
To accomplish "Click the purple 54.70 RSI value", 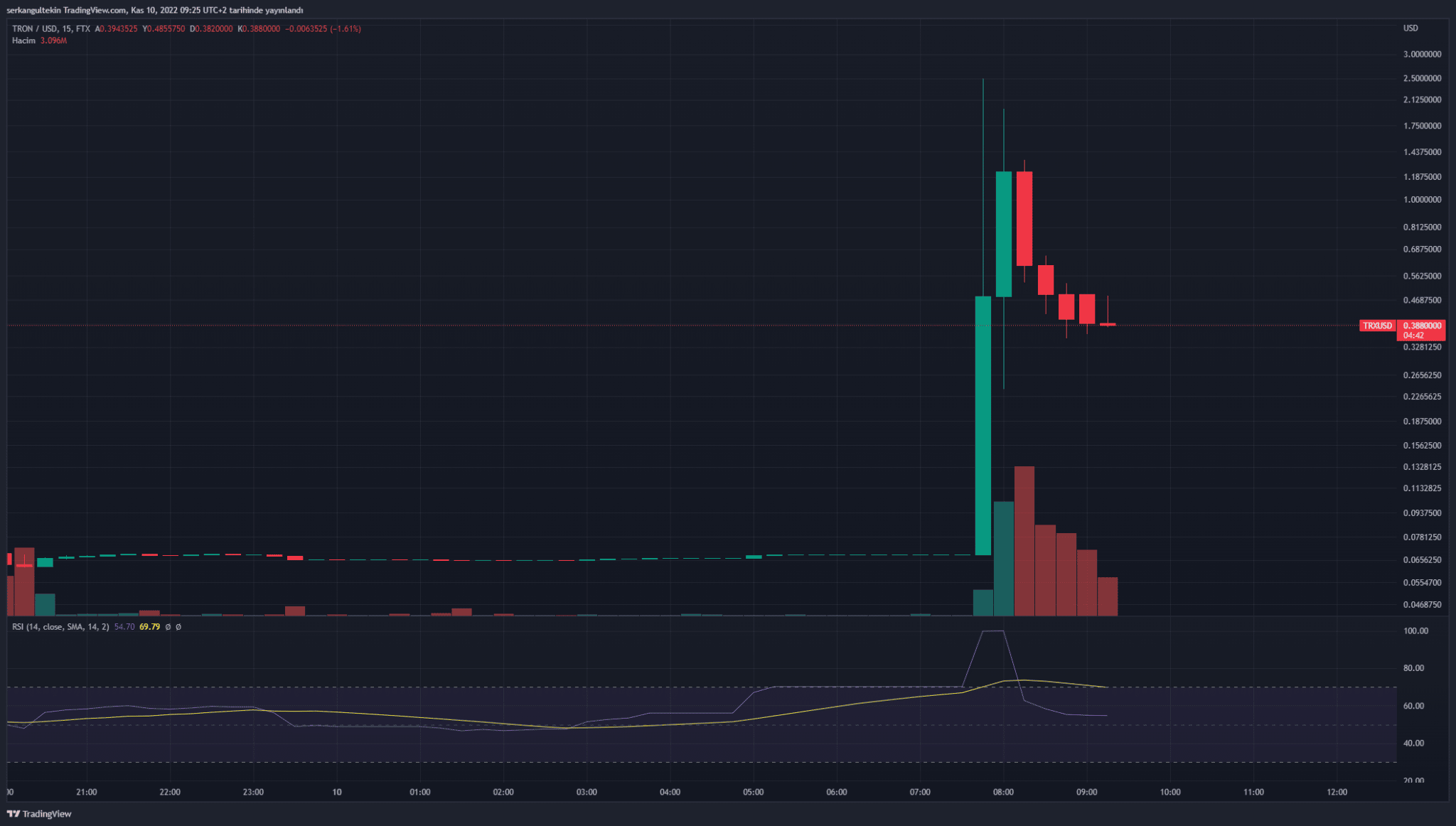I will (x=124, y=627).
